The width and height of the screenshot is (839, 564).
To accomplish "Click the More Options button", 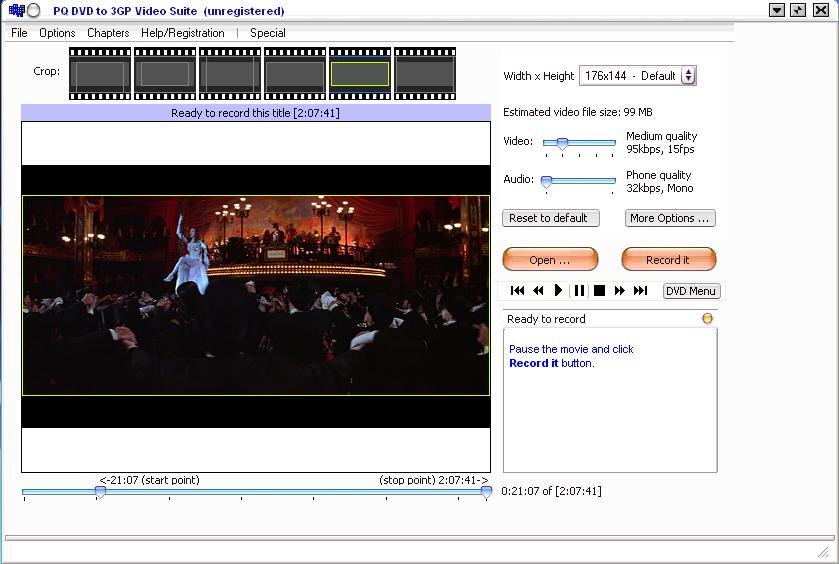I will 670,218.
